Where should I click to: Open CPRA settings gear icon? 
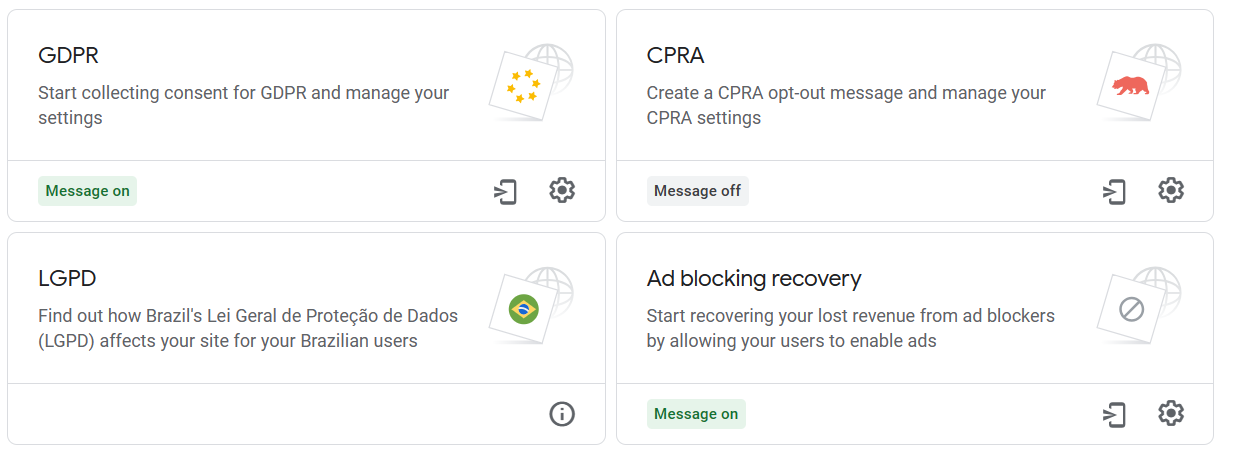point(1171,190)
